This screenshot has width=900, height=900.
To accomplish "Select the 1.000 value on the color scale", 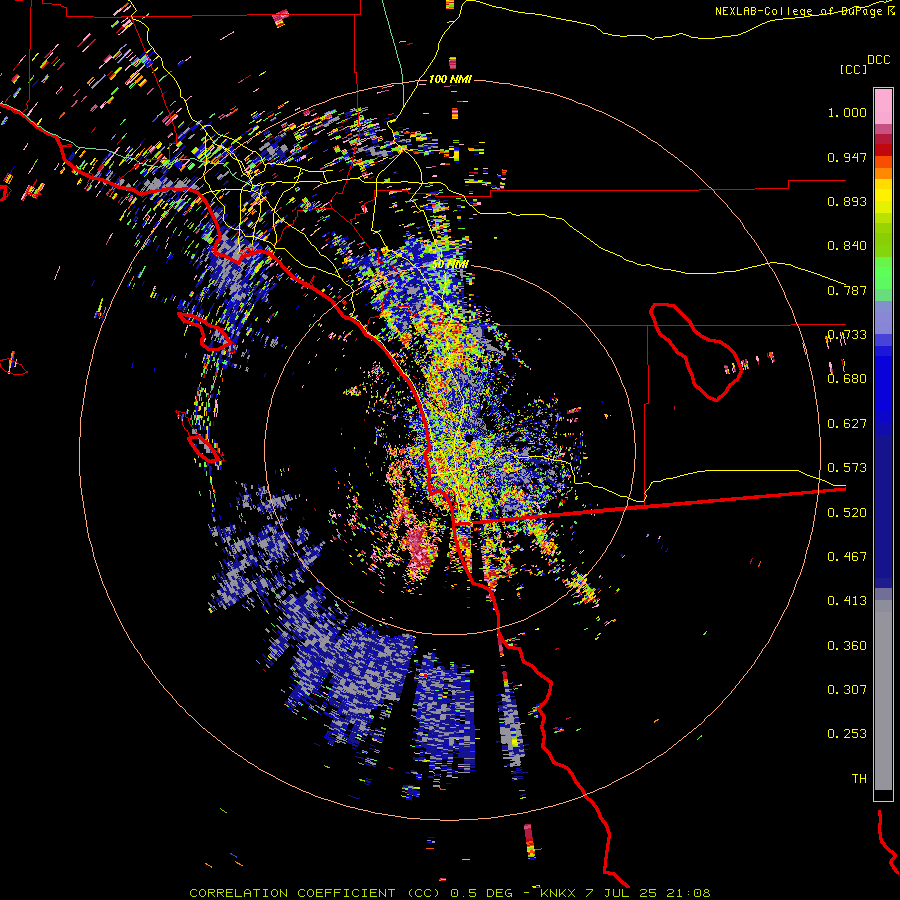I will pyautogui.click(x=847, y=112).
